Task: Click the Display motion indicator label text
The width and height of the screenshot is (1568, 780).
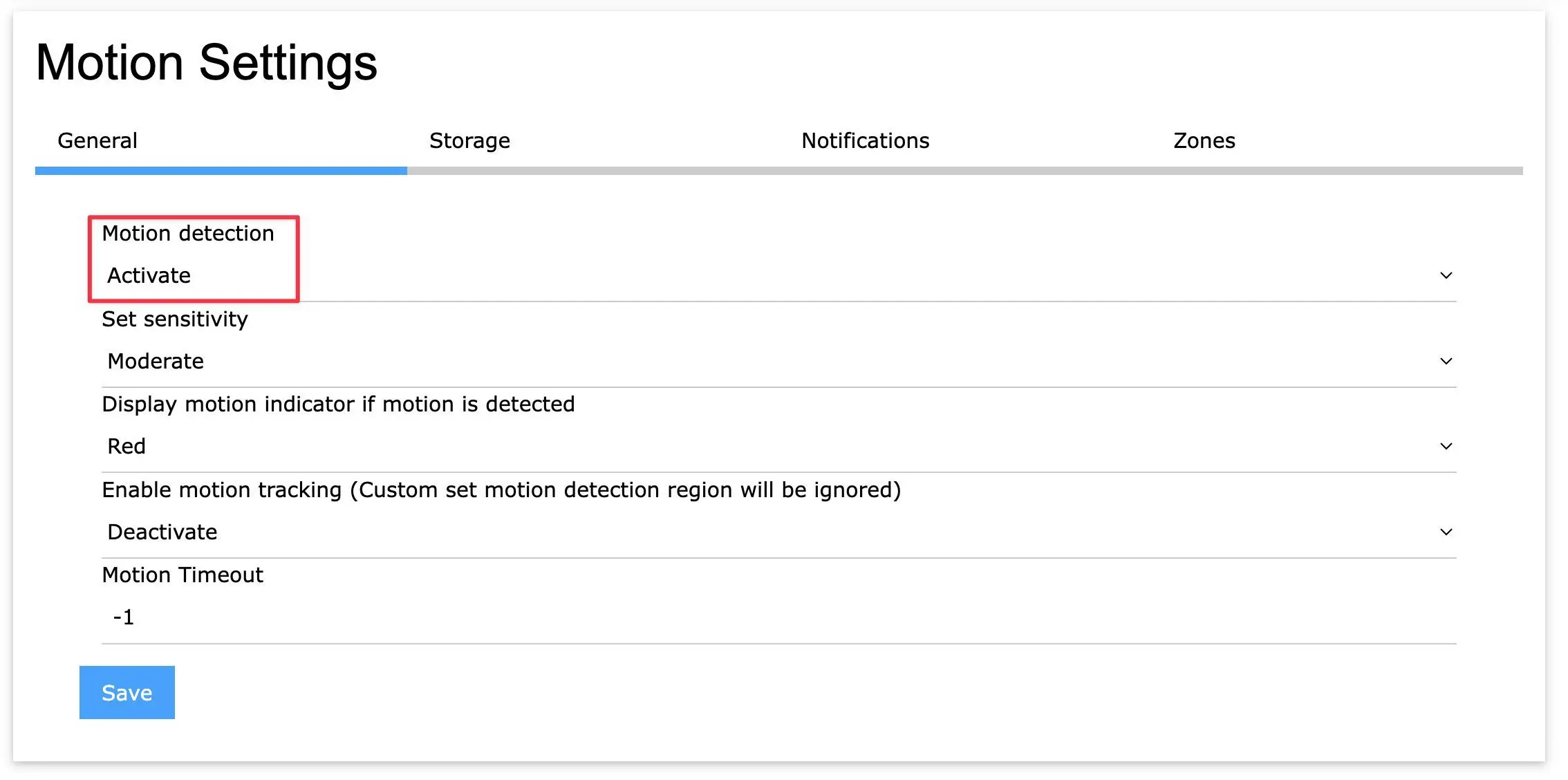Action: pos(338,405)
